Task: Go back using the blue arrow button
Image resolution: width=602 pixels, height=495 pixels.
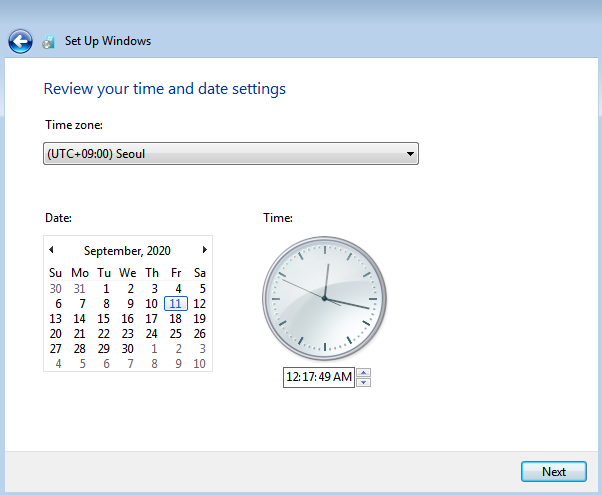Action: (x=20, y=41)
